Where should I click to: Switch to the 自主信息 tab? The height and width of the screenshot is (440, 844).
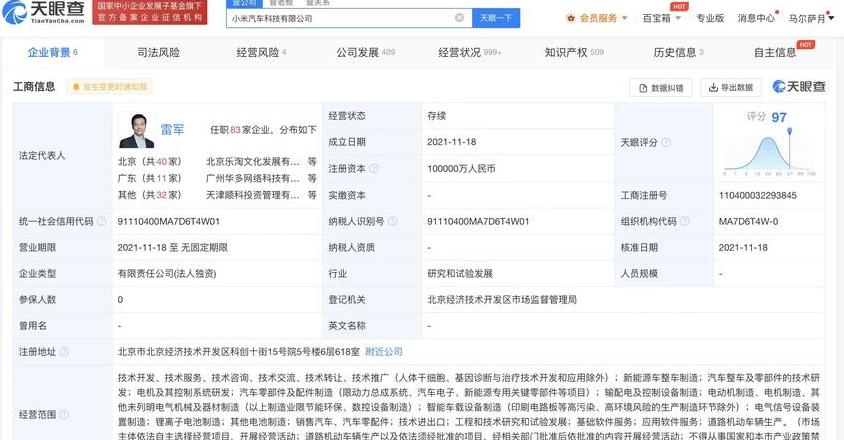pos(775,52)
